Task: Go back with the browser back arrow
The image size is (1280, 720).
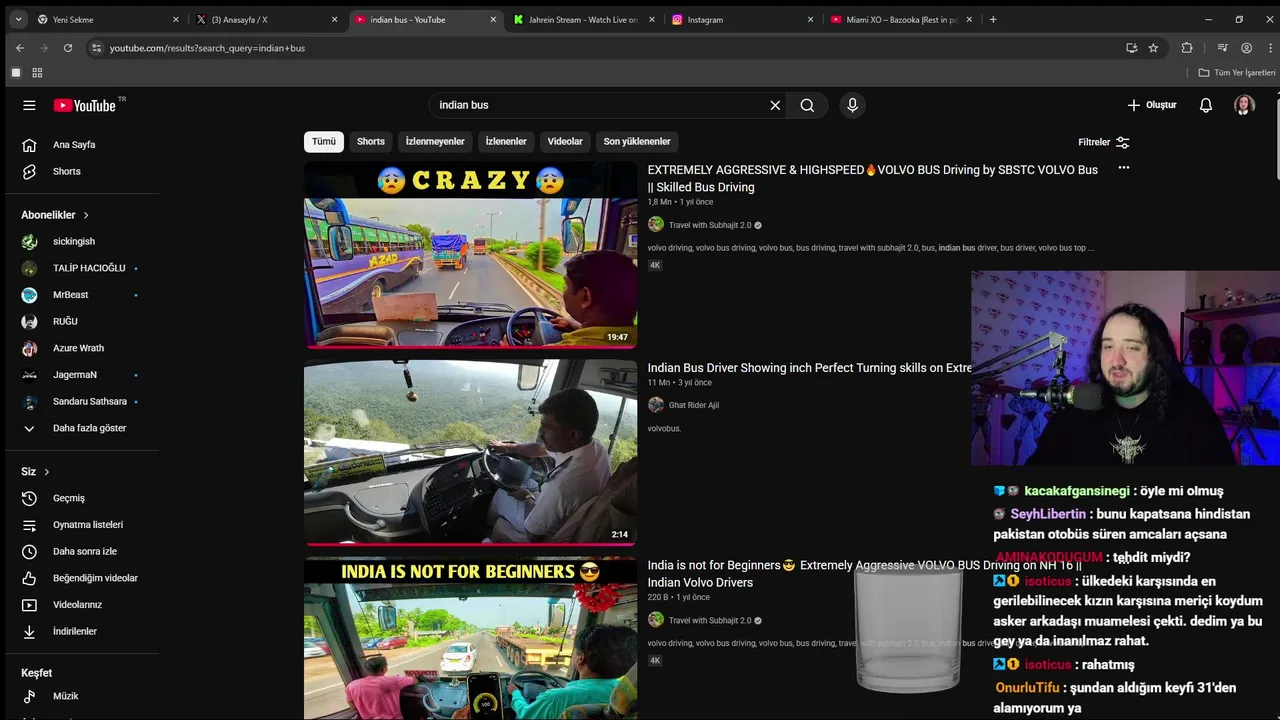Action: (x=20, y=48)
